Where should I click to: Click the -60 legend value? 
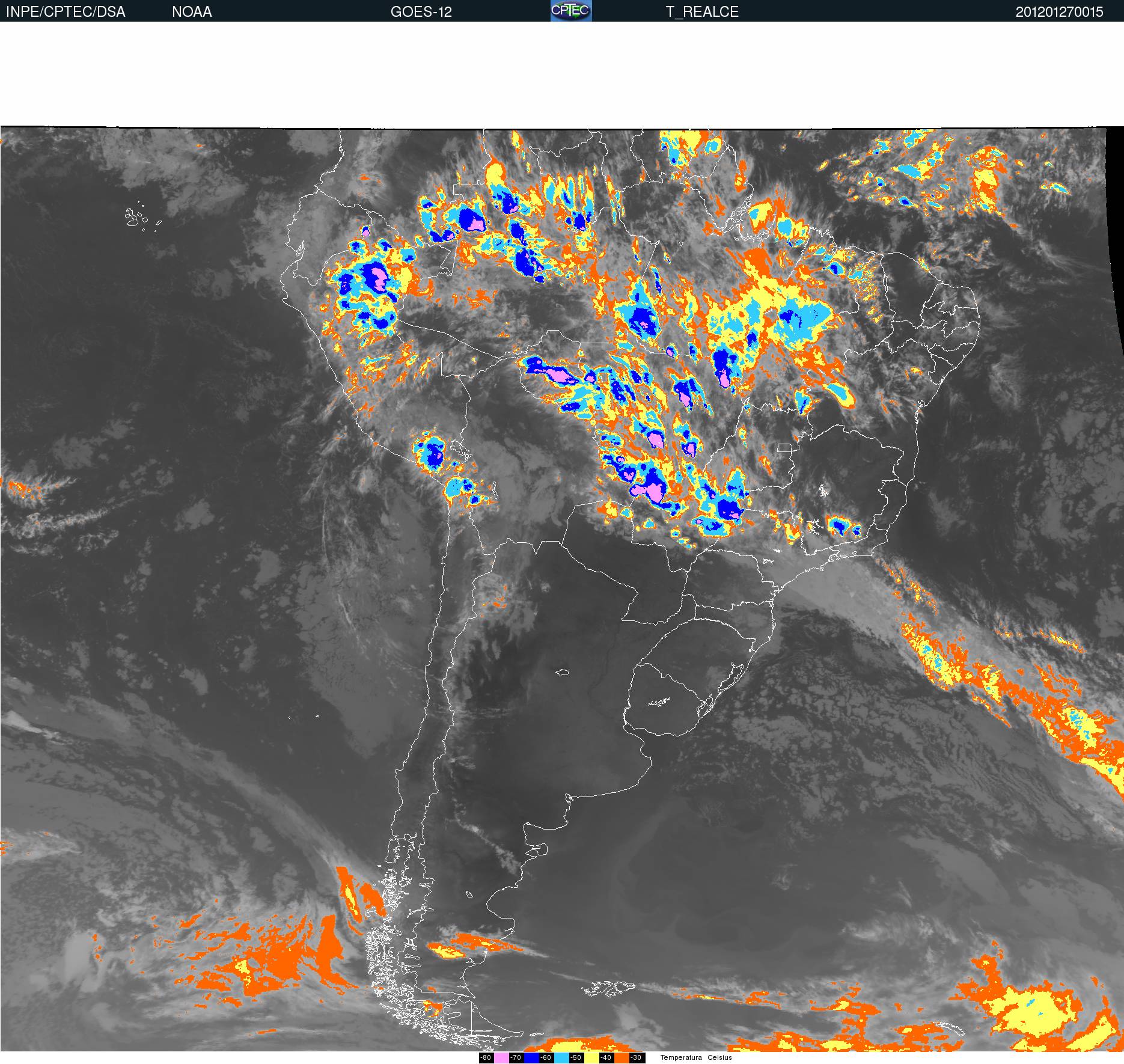546,1057
